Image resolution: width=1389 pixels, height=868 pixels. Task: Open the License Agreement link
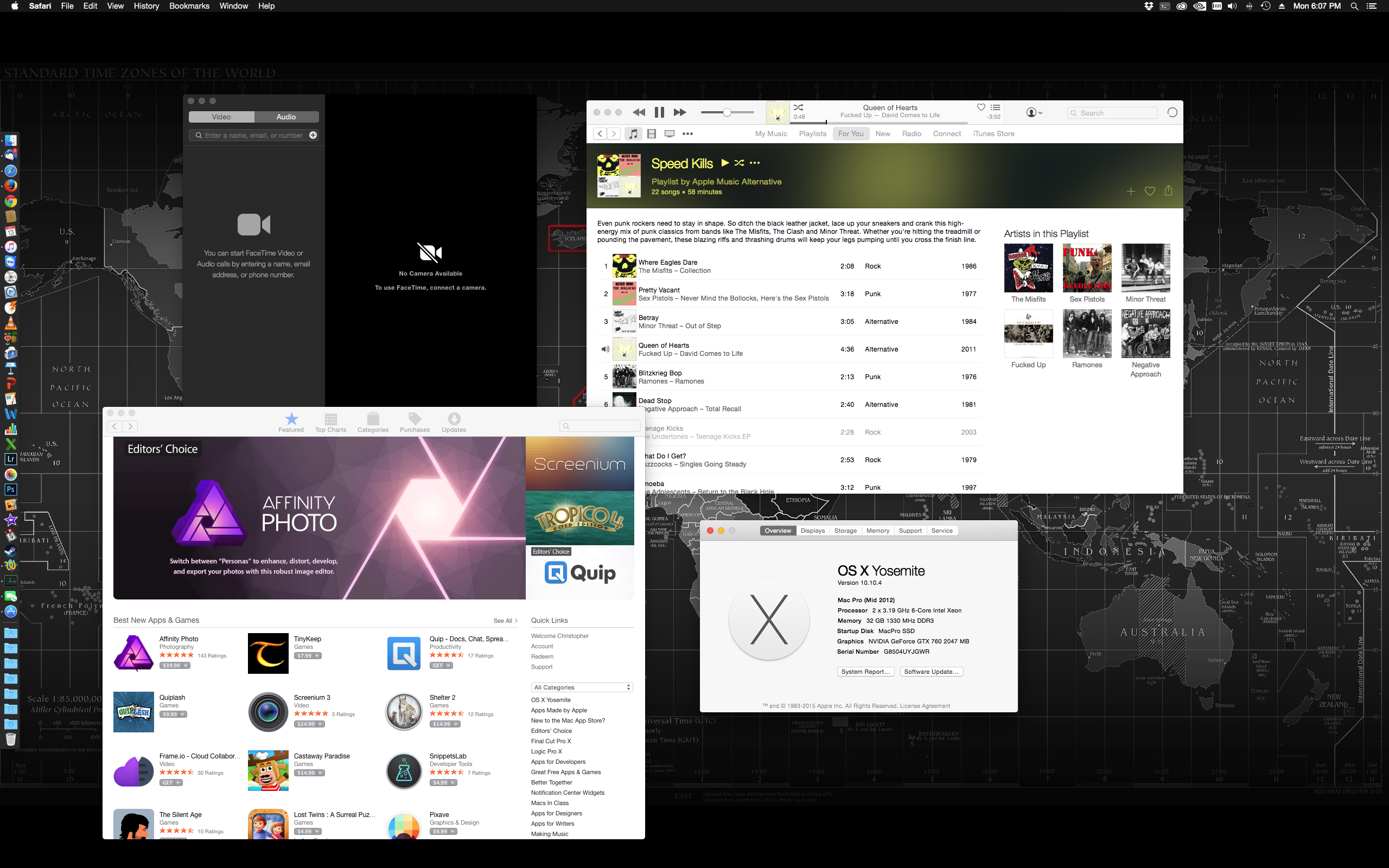925,706
